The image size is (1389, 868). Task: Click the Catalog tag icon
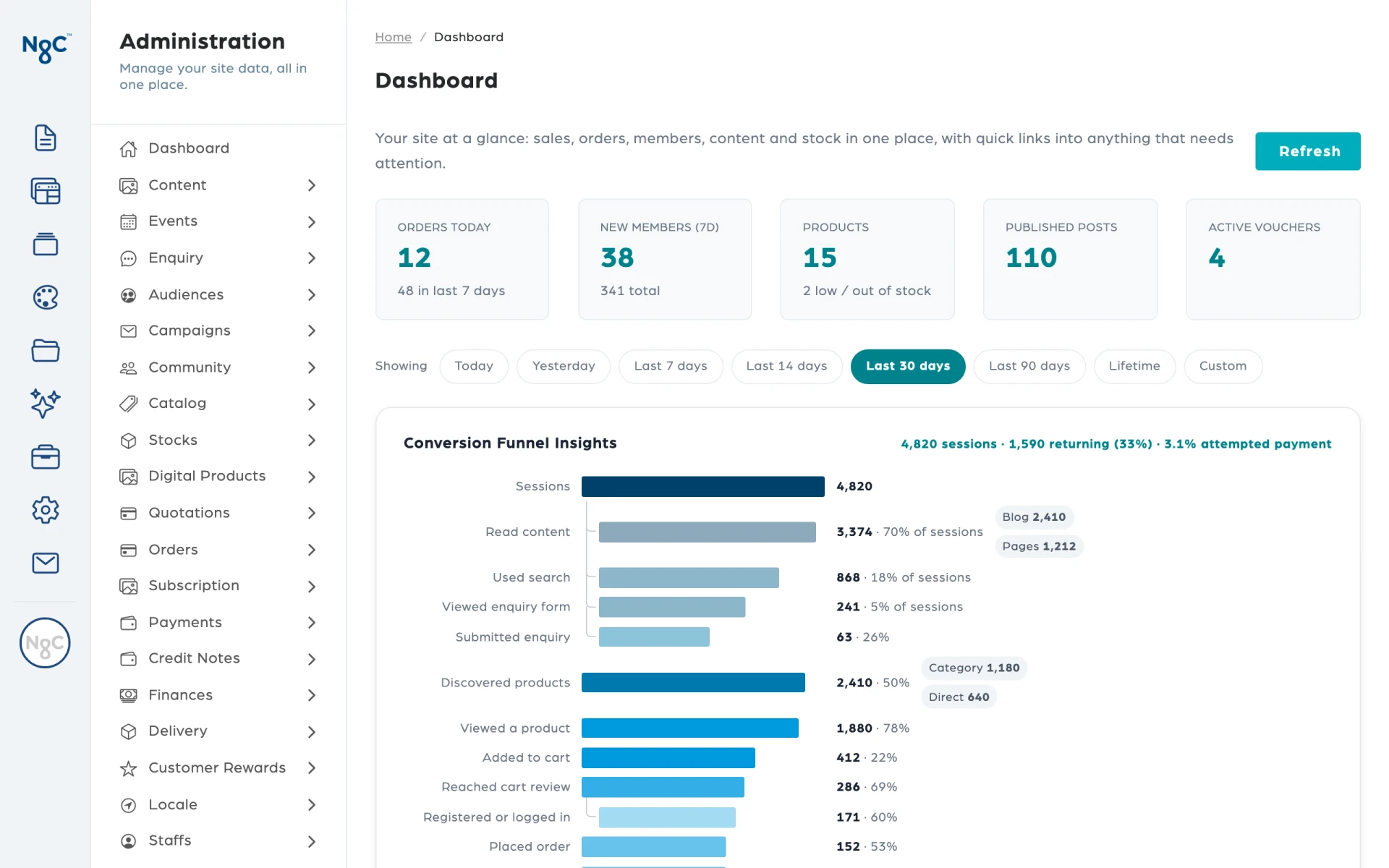128,404
